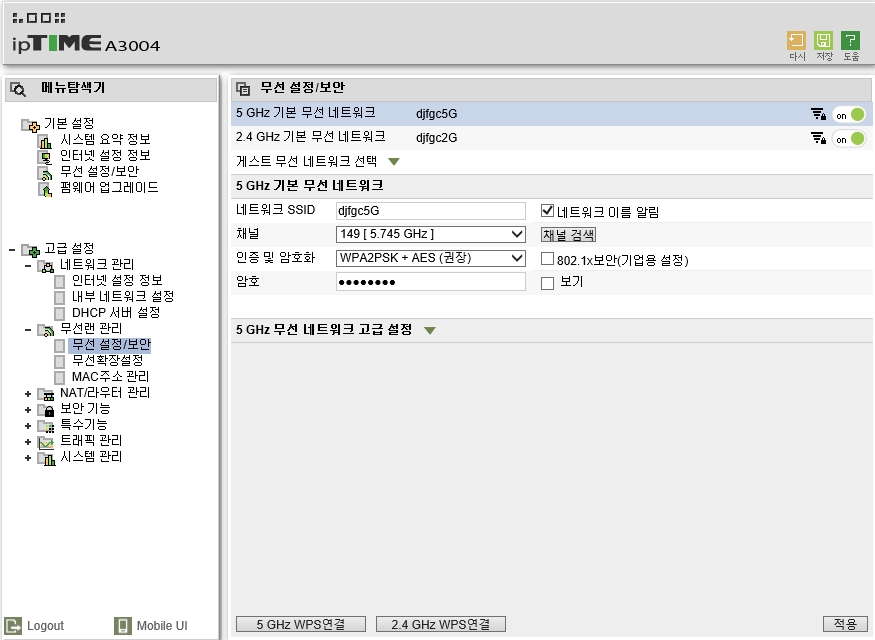Click the 5 GHz WPS연결 button
This screenshot has height=640, width=875.
coord(301,624)
